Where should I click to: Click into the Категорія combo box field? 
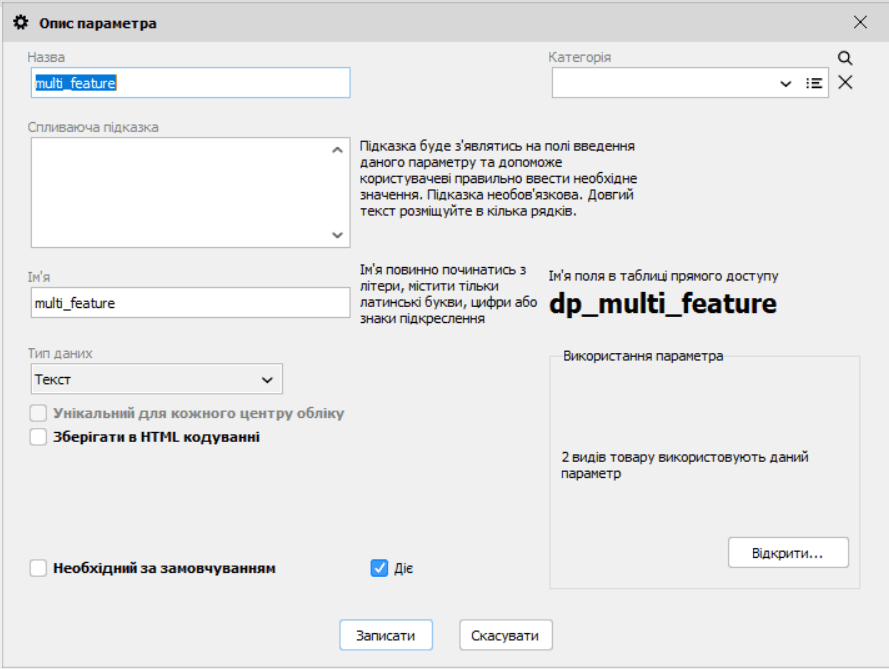click(x=660, y=84)
